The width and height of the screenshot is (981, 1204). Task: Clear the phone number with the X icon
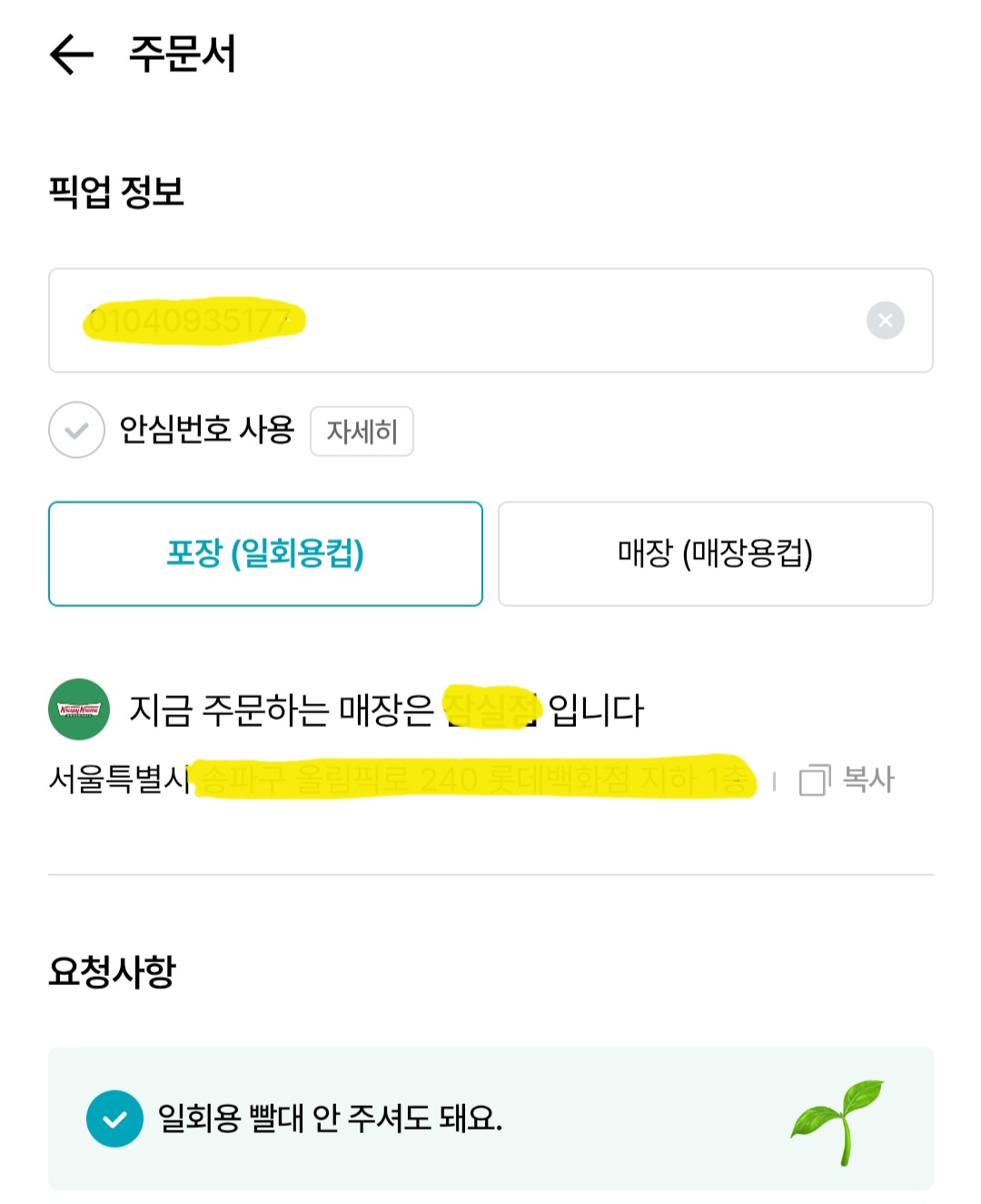click(885, 321)
